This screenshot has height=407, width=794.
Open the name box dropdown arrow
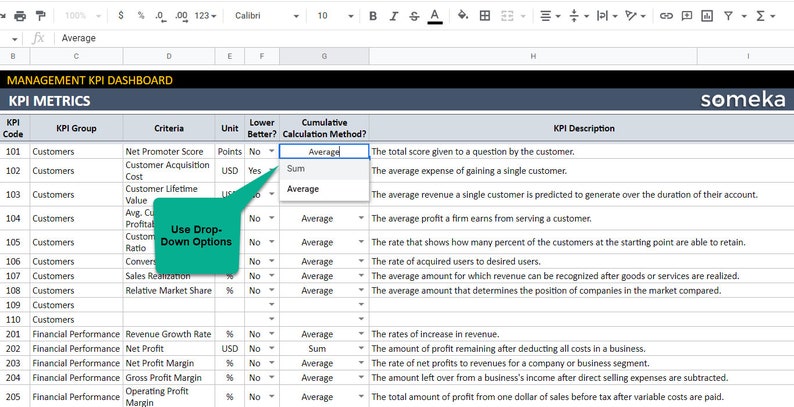tap(14, 39)
